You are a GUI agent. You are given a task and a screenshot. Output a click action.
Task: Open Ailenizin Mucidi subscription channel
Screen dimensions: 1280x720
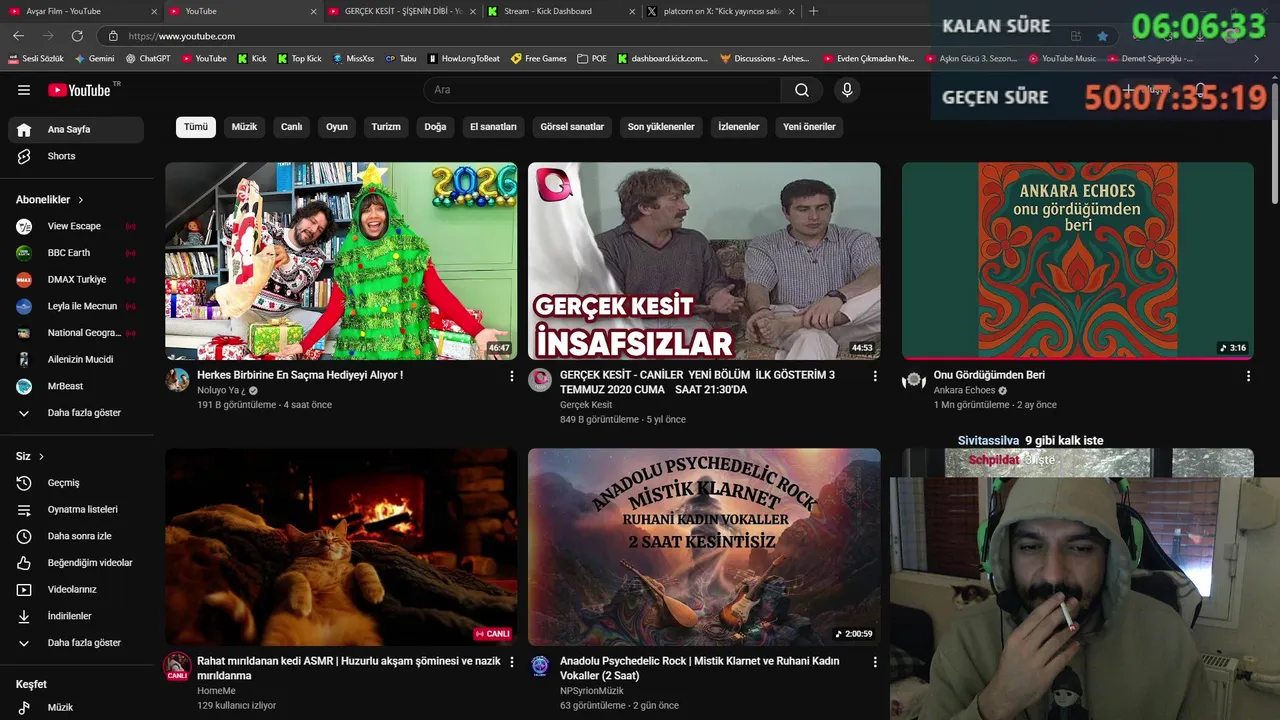pos(76,359)
